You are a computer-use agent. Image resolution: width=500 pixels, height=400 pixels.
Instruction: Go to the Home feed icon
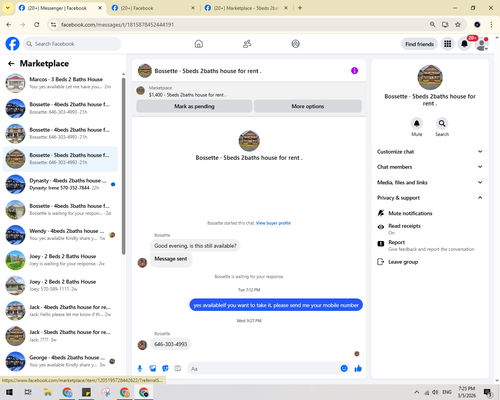pyautogui.click(x=199, y=44)
